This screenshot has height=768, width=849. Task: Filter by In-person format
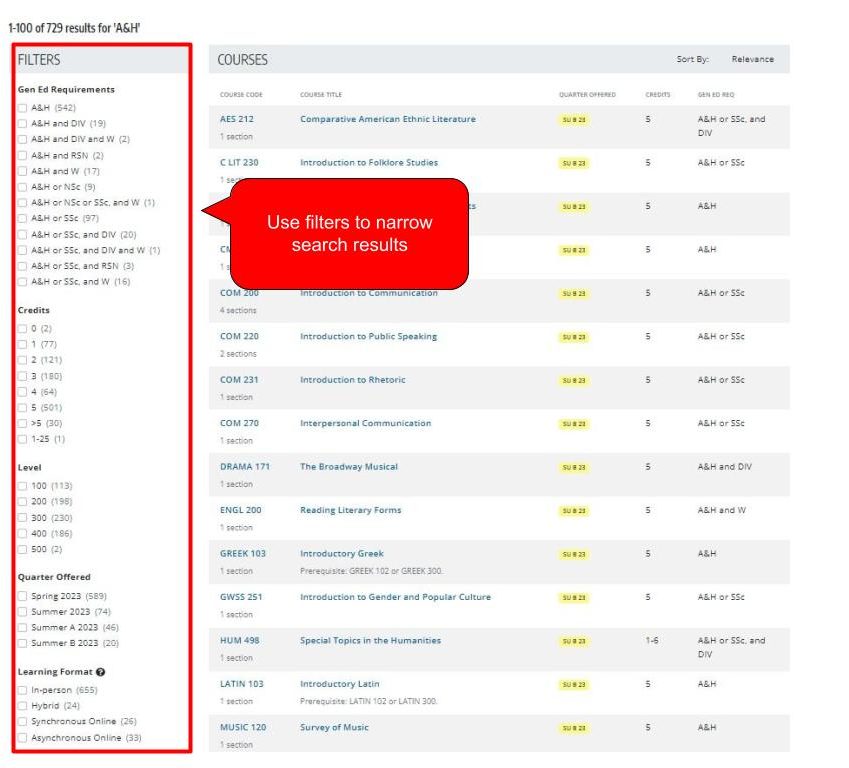(22, 691)
